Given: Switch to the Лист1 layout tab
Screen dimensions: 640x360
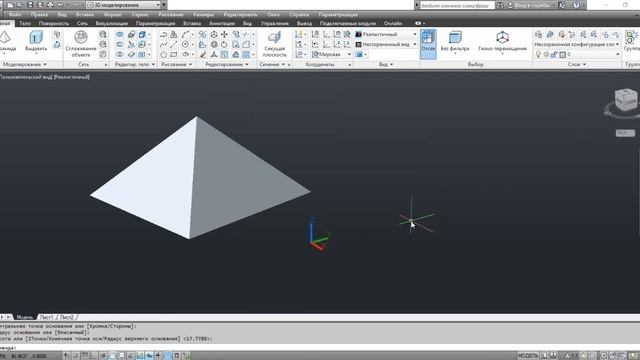Looking at the screenshot, I should coord(47,317).
